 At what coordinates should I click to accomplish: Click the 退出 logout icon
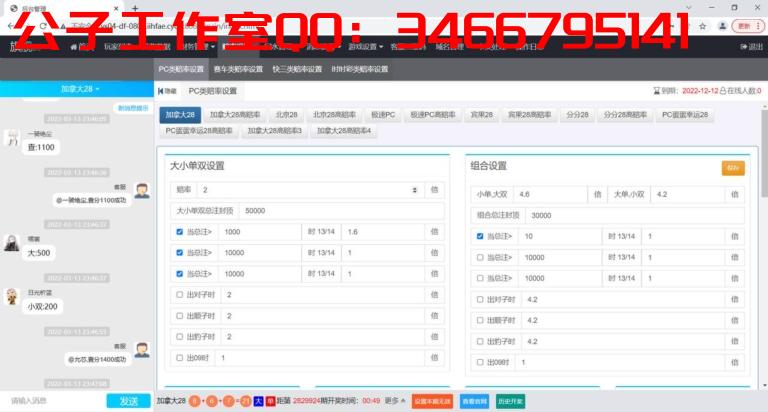[744, 47]
